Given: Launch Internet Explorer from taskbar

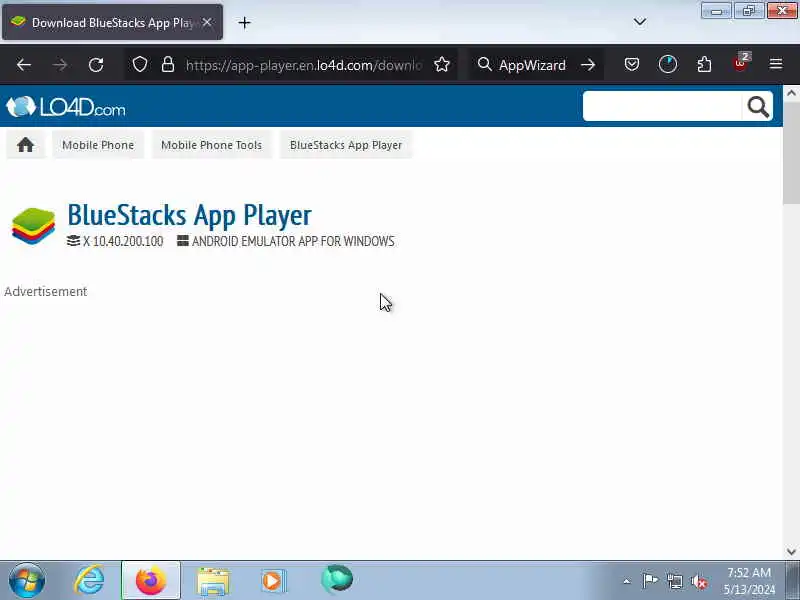Looking at the screenshot, I should (x=89, y=580).
